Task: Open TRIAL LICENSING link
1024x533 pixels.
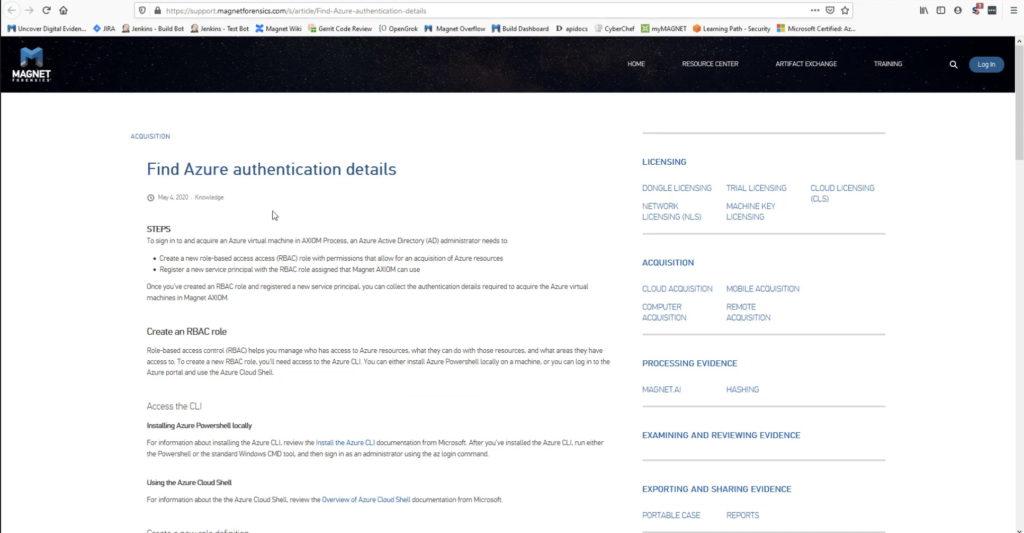Action: coord(756,188)
